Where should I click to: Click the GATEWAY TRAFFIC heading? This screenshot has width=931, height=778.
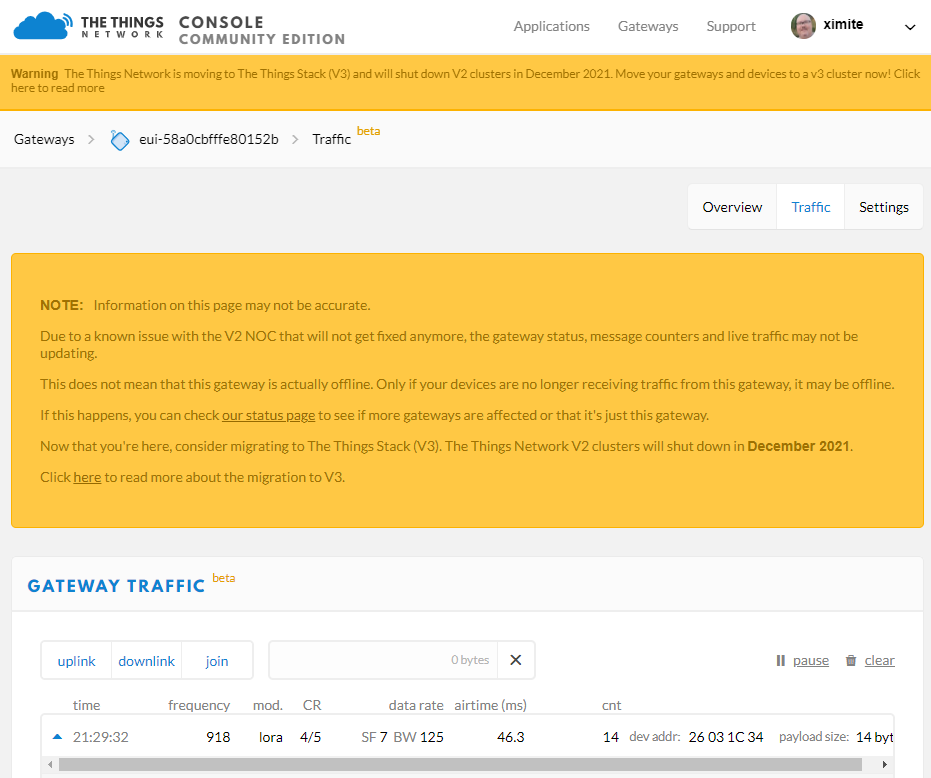pyautogui.click(x=116, y=586)
